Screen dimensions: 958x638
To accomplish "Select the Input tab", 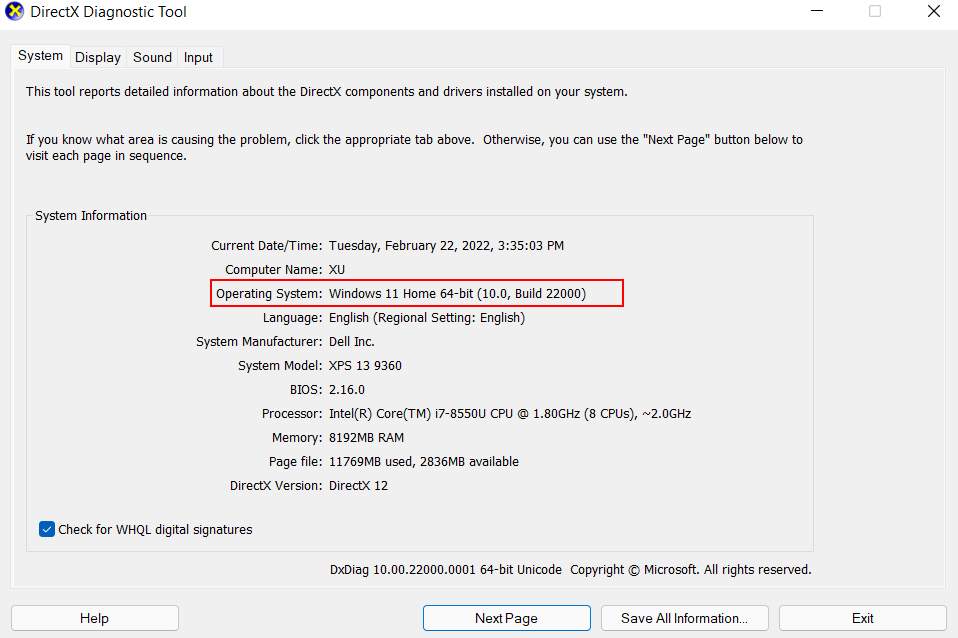I will [198, 57].
